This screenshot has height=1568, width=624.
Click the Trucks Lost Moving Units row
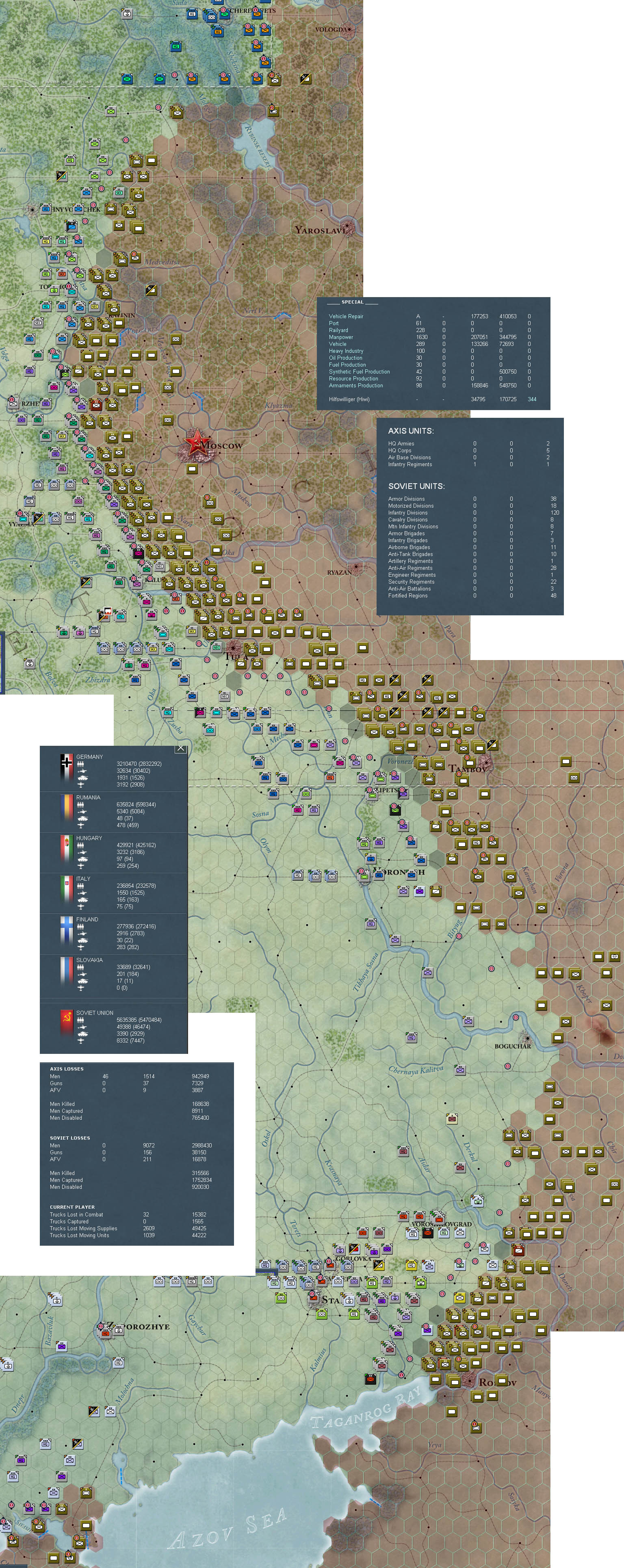pyautogui.click(x=128, y=1235)
